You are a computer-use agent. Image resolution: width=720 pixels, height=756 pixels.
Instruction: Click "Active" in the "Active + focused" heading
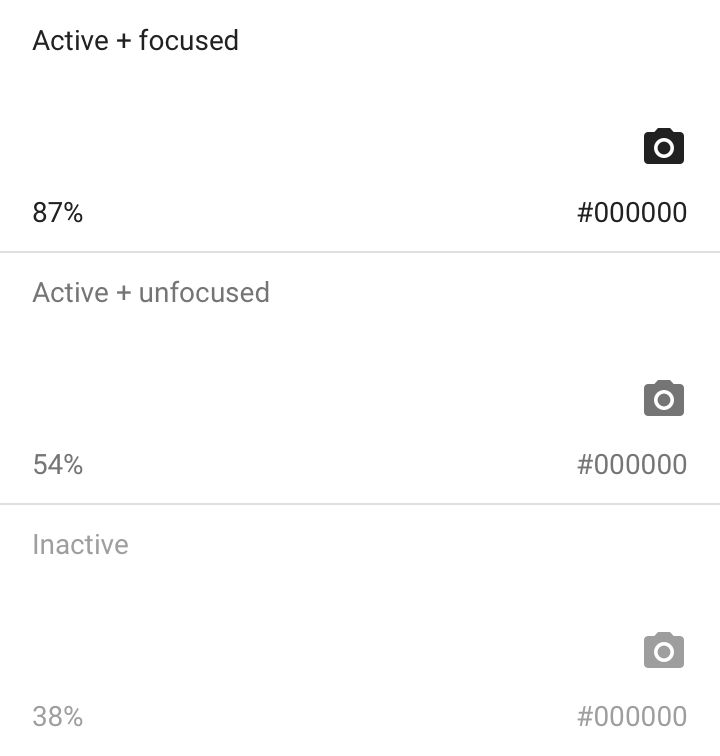point(70,41)
